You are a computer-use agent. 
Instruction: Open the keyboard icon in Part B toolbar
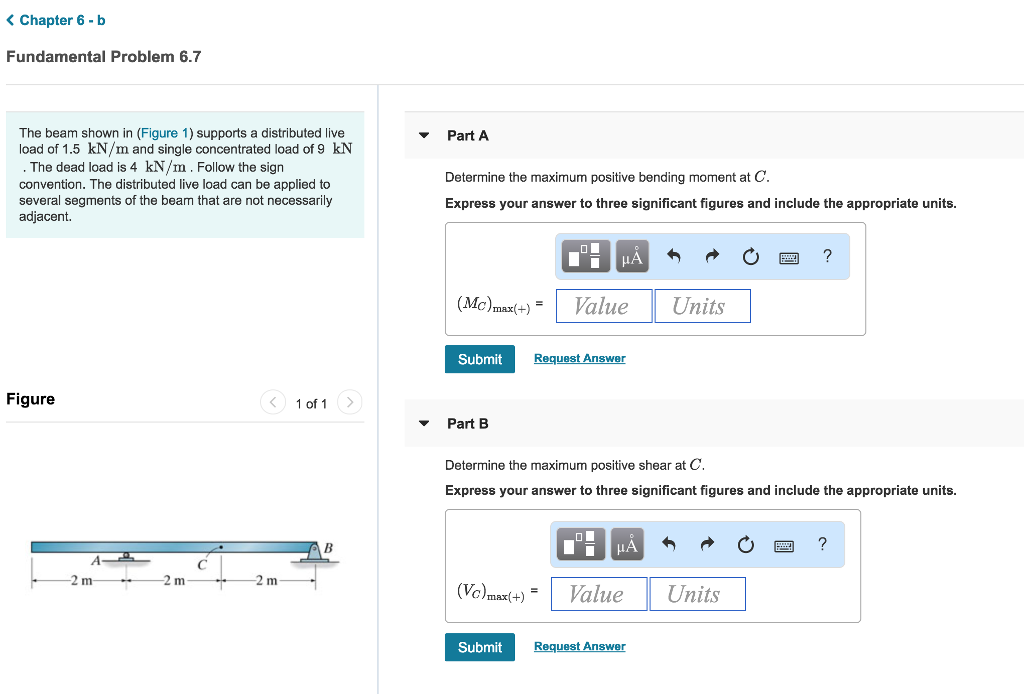pyautogui.click(x=784, y=544)
